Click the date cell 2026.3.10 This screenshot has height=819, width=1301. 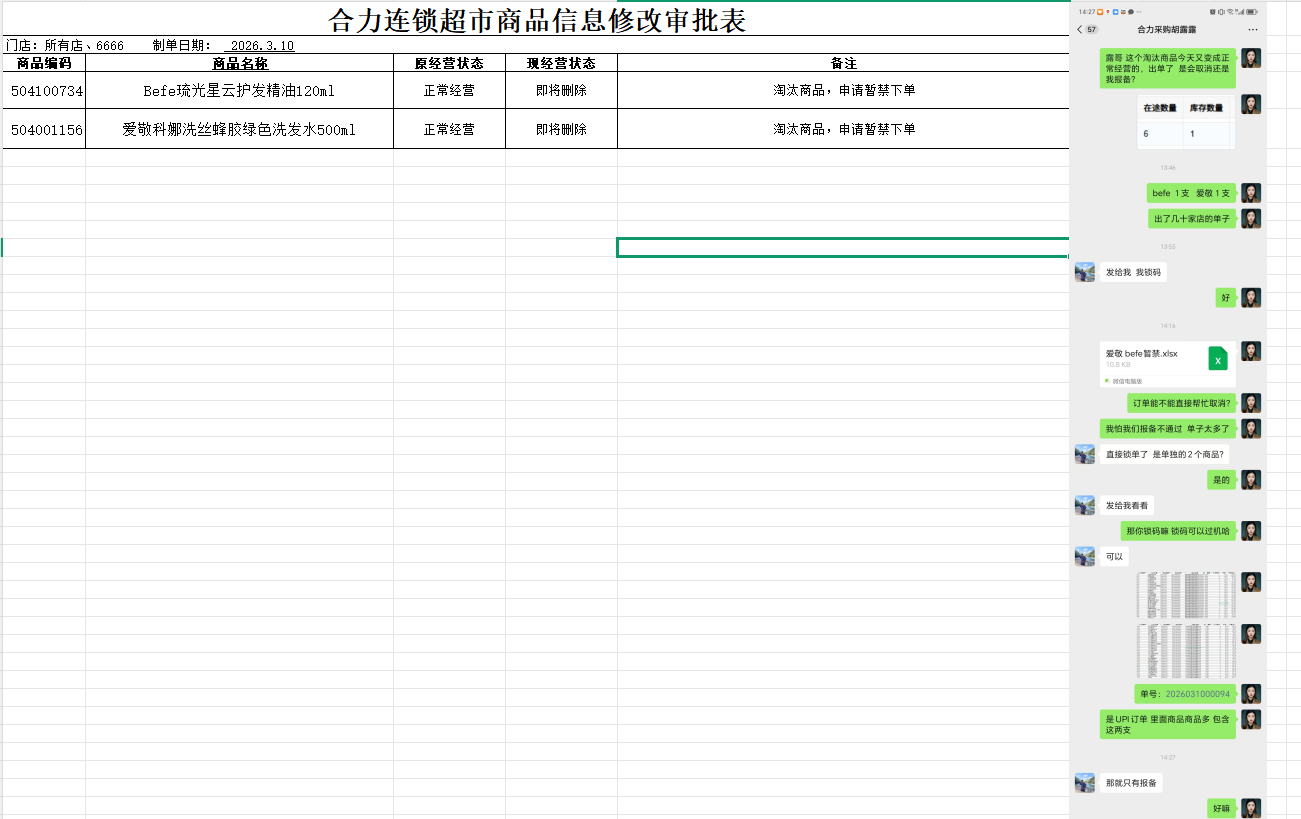tap(260, 46)
